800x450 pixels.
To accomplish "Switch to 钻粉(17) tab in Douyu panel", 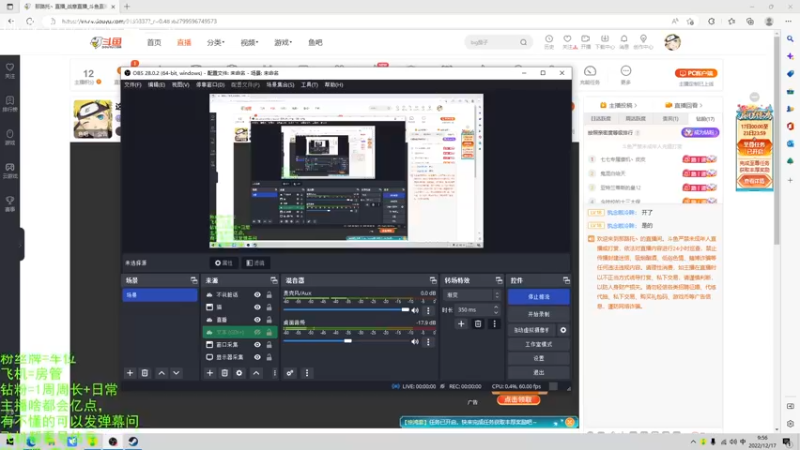I will point(705,118).
